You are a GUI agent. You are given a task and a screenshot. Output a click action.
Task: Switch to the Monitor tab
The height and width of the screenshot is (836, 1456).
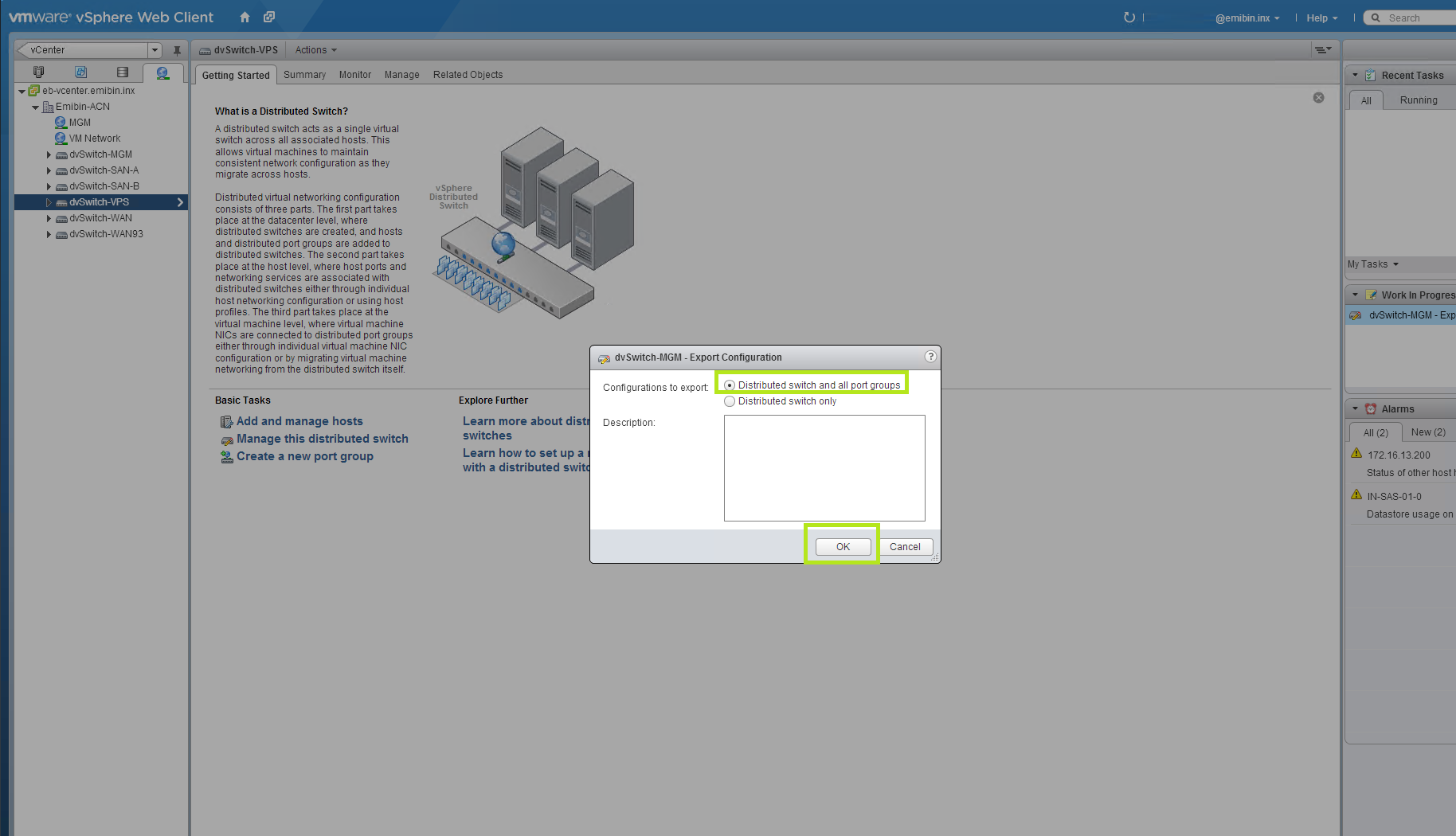(355, 75)
